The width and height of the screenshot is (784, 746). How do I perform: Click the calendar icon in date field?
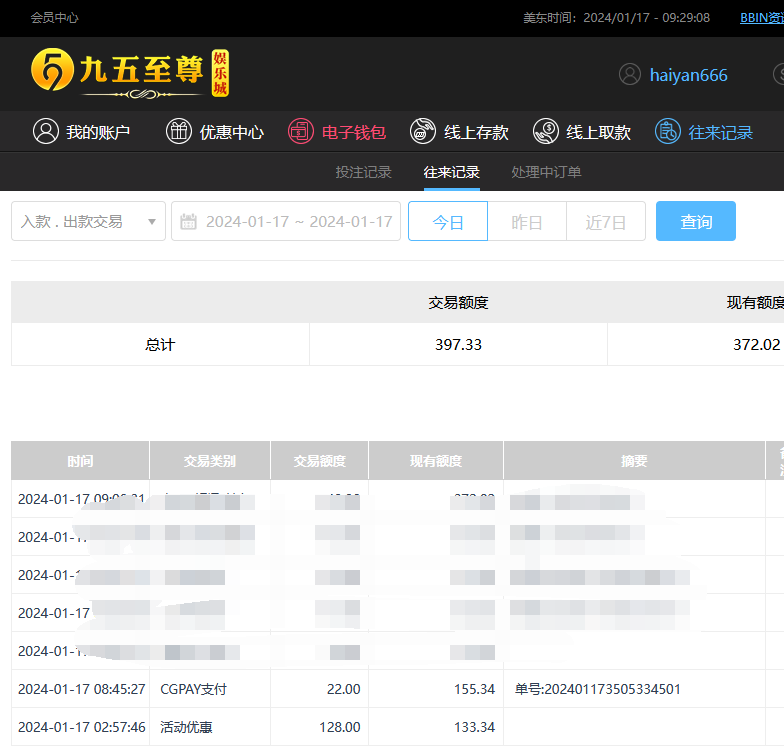pos(189,222)
